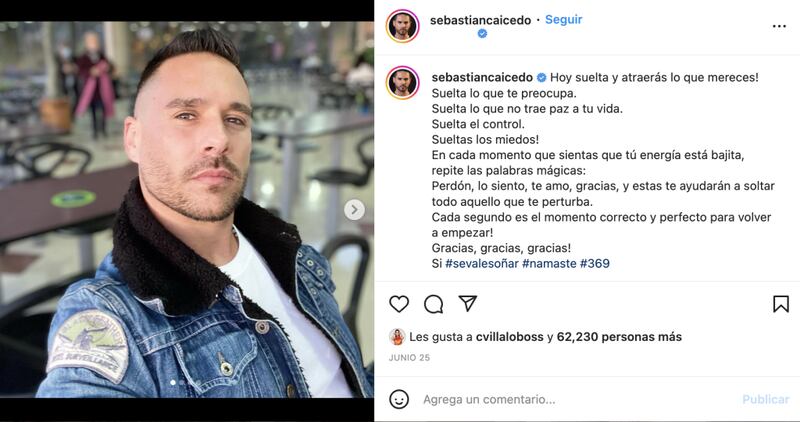Image resolution: width=800 pixels, height=422 pixels.
Task: Go to next photo with carousel arrow
Action: click(354, 210)
